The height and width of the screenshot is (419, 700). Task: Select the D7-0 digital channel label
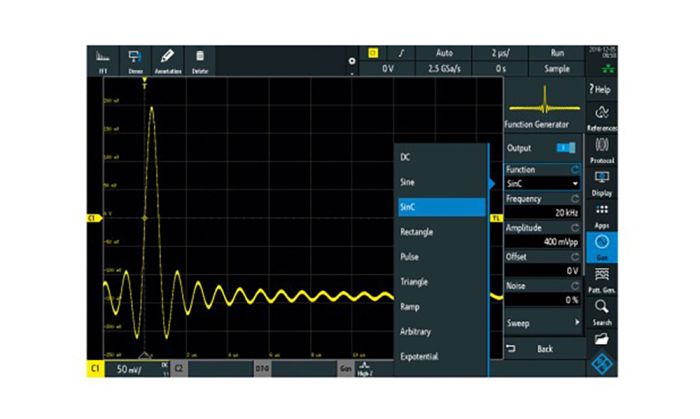click(x=262, y=369)
